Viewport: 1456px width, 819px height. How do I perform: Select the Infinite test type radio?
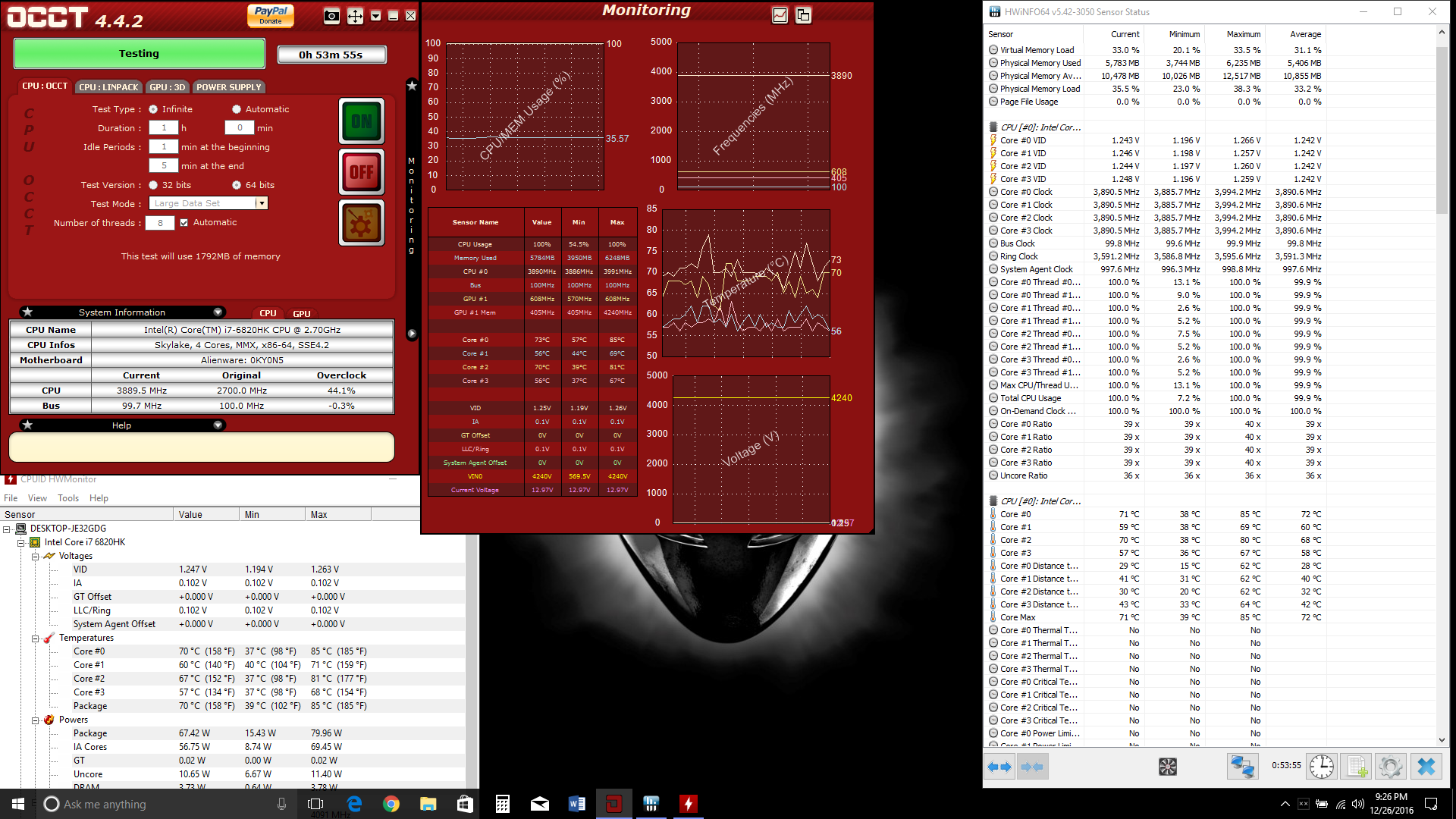153,109
